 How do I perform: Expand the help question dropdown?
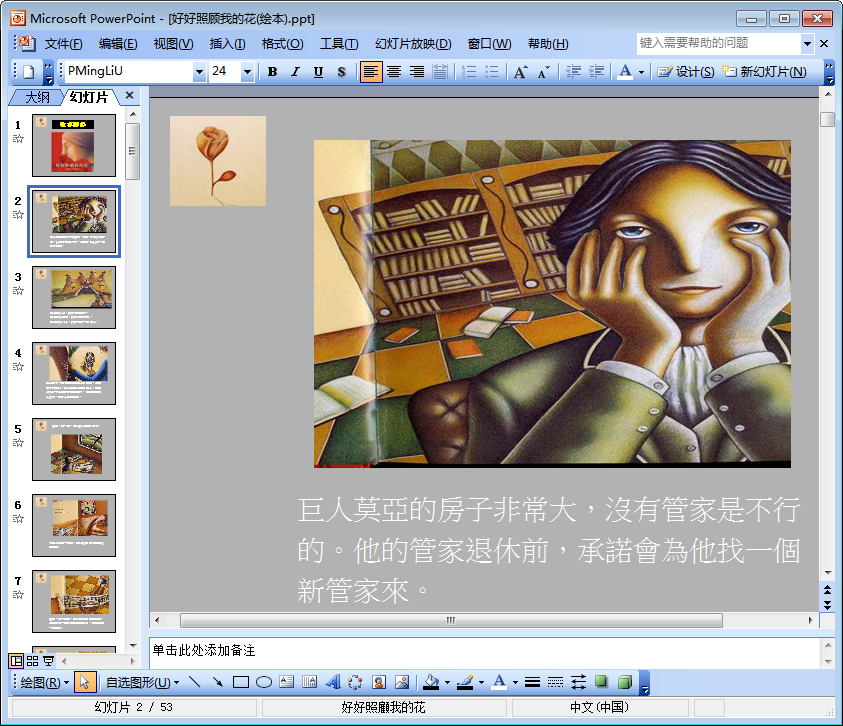tap(807, 44)
